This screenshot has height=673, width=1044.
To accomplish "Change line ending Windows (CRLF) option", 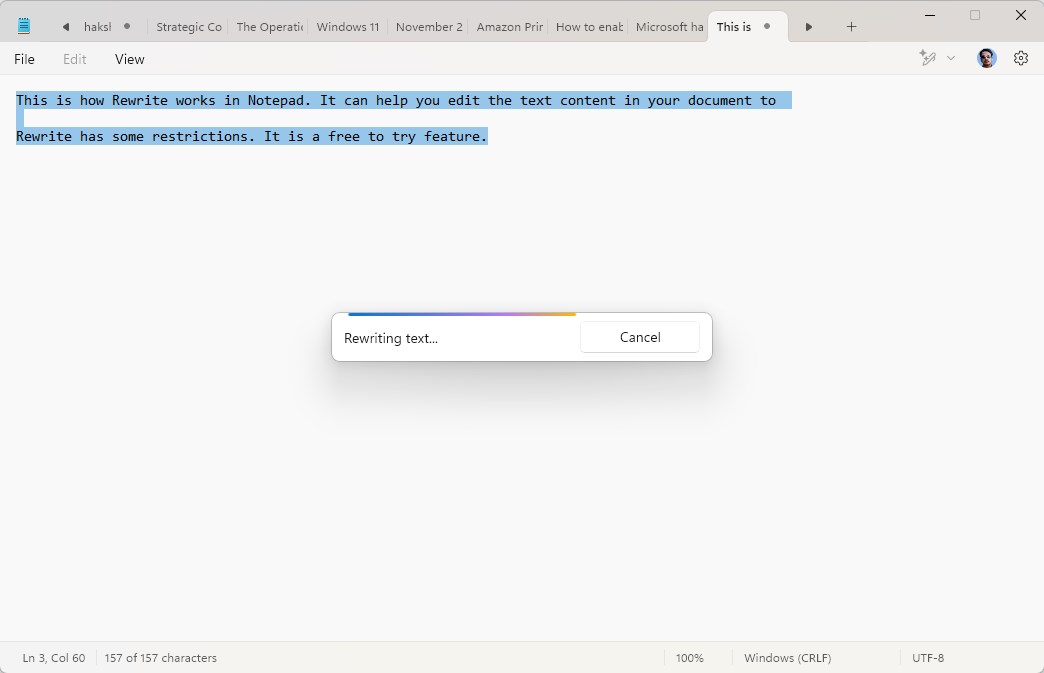I will pyautogui.click(x=787, y=658).
